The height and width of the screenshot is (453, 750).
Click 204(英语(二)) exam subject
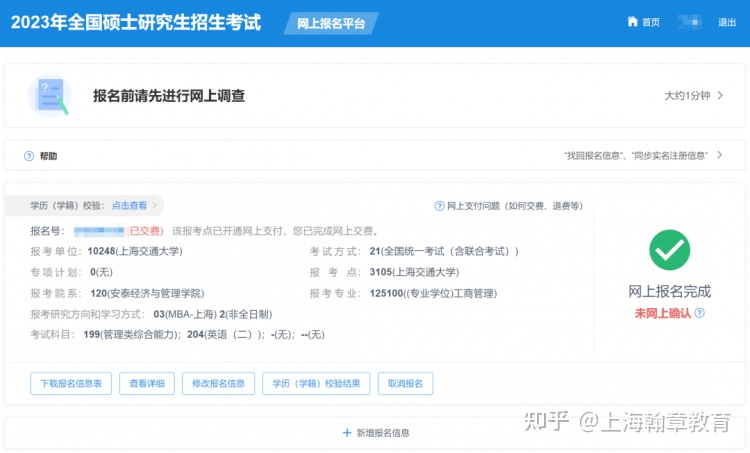tap(225, 335)
